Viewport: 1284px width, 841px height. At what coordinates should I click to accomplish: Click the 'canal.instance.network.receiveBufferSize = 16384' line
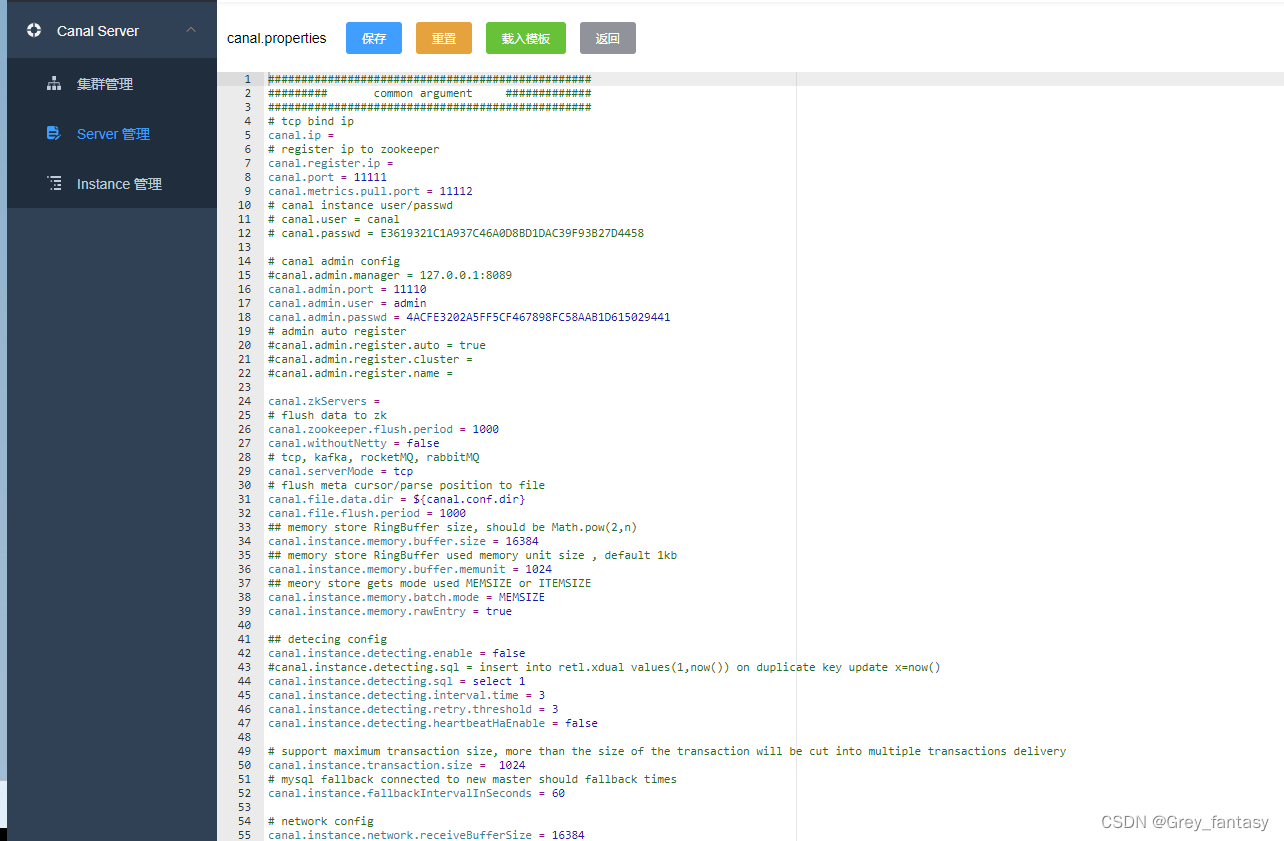pos(426,835)
